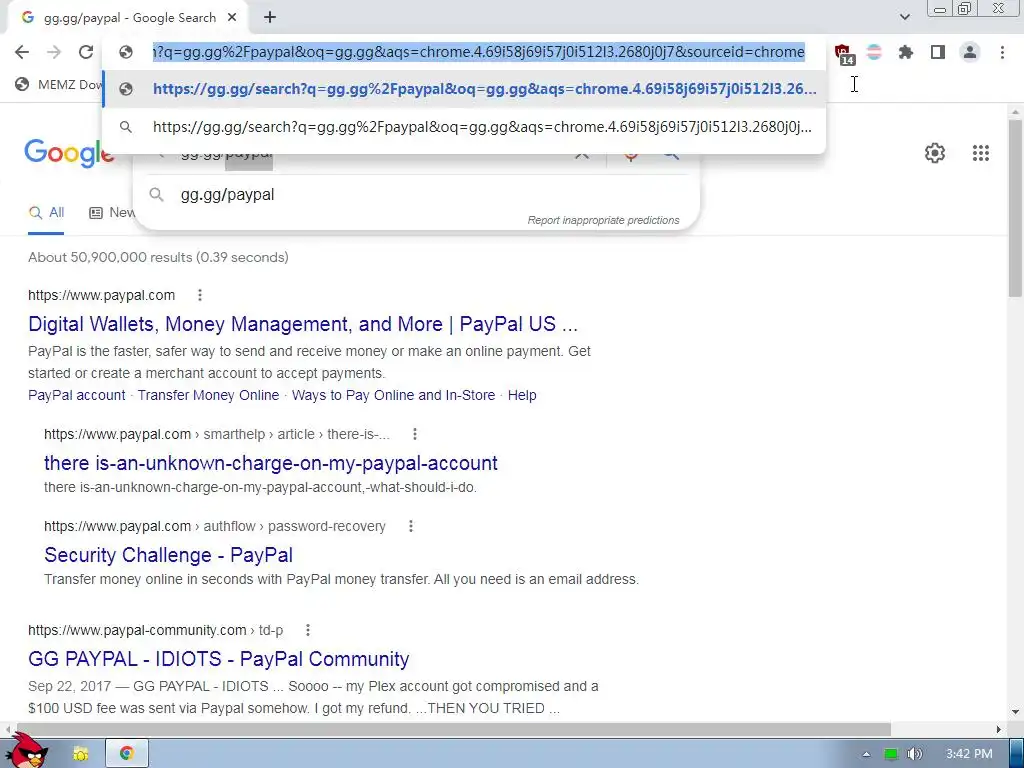Open the tab search chevron dropdown
The width and height of the screenshot is (1024, 768).
[x=904, y=17]
